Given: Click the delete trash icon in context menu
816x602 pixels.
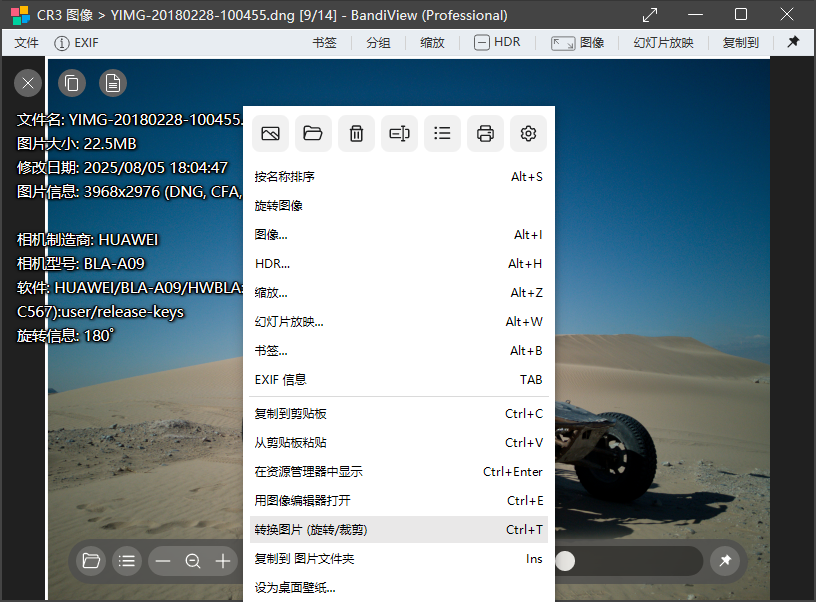Looking at the screenshot, I should [x=356, y=133].
